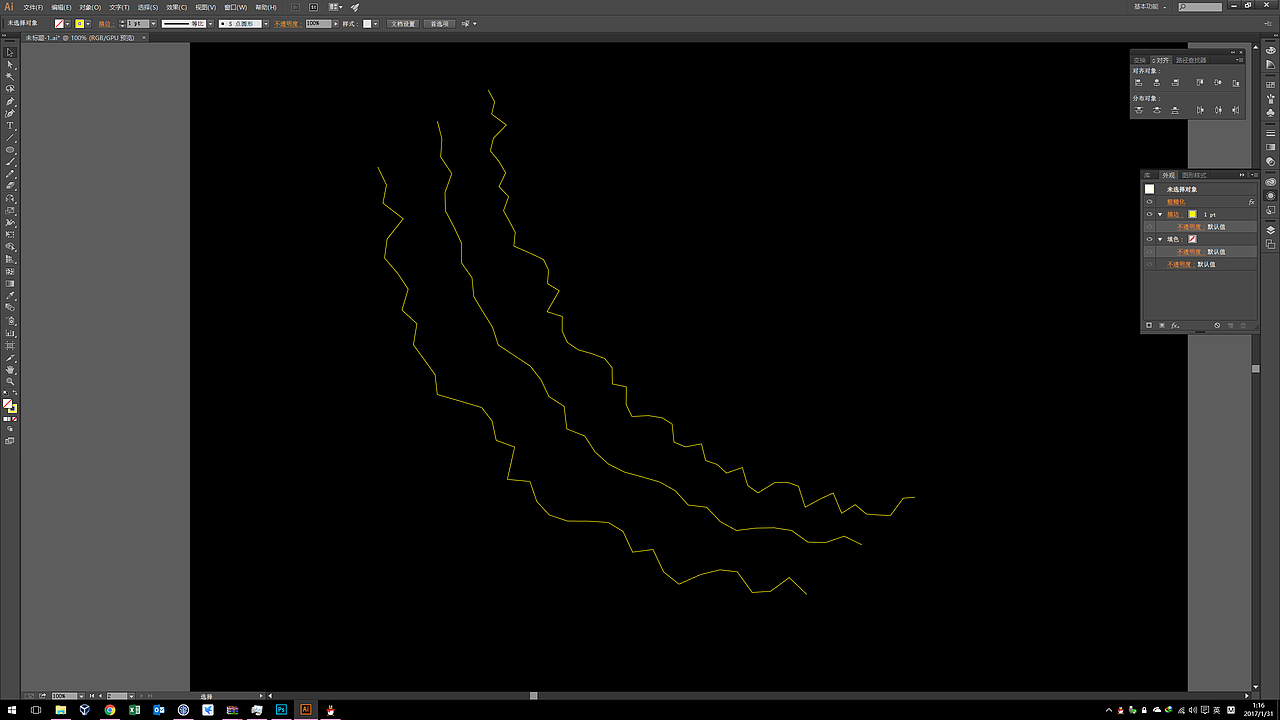
Task: Select the Eraser tool
Action: pos(10,184)
